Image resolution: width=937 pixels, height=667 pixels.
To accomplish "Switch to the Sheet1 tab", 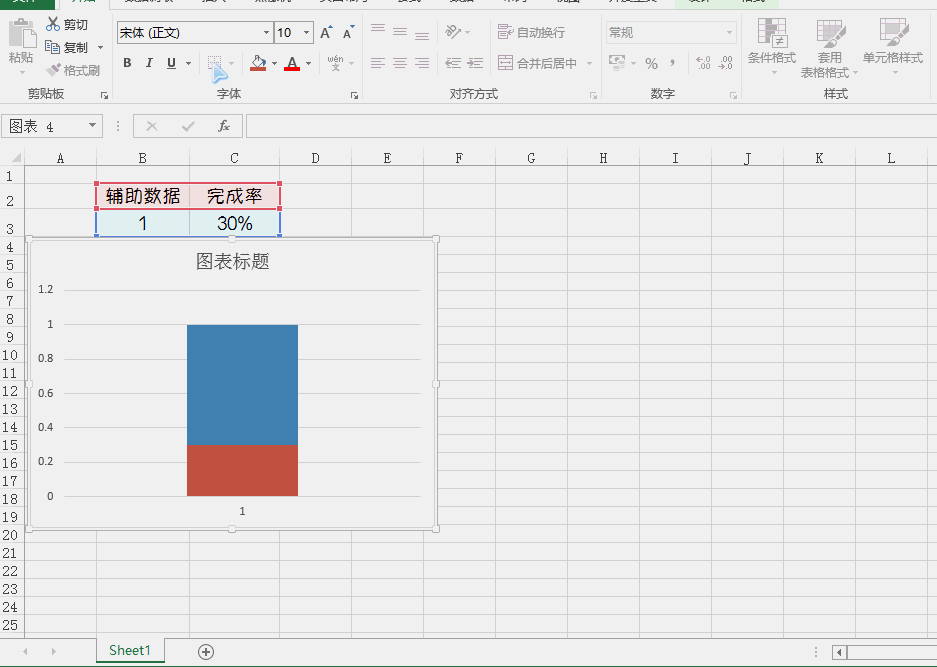I will (x=130, y=650).
